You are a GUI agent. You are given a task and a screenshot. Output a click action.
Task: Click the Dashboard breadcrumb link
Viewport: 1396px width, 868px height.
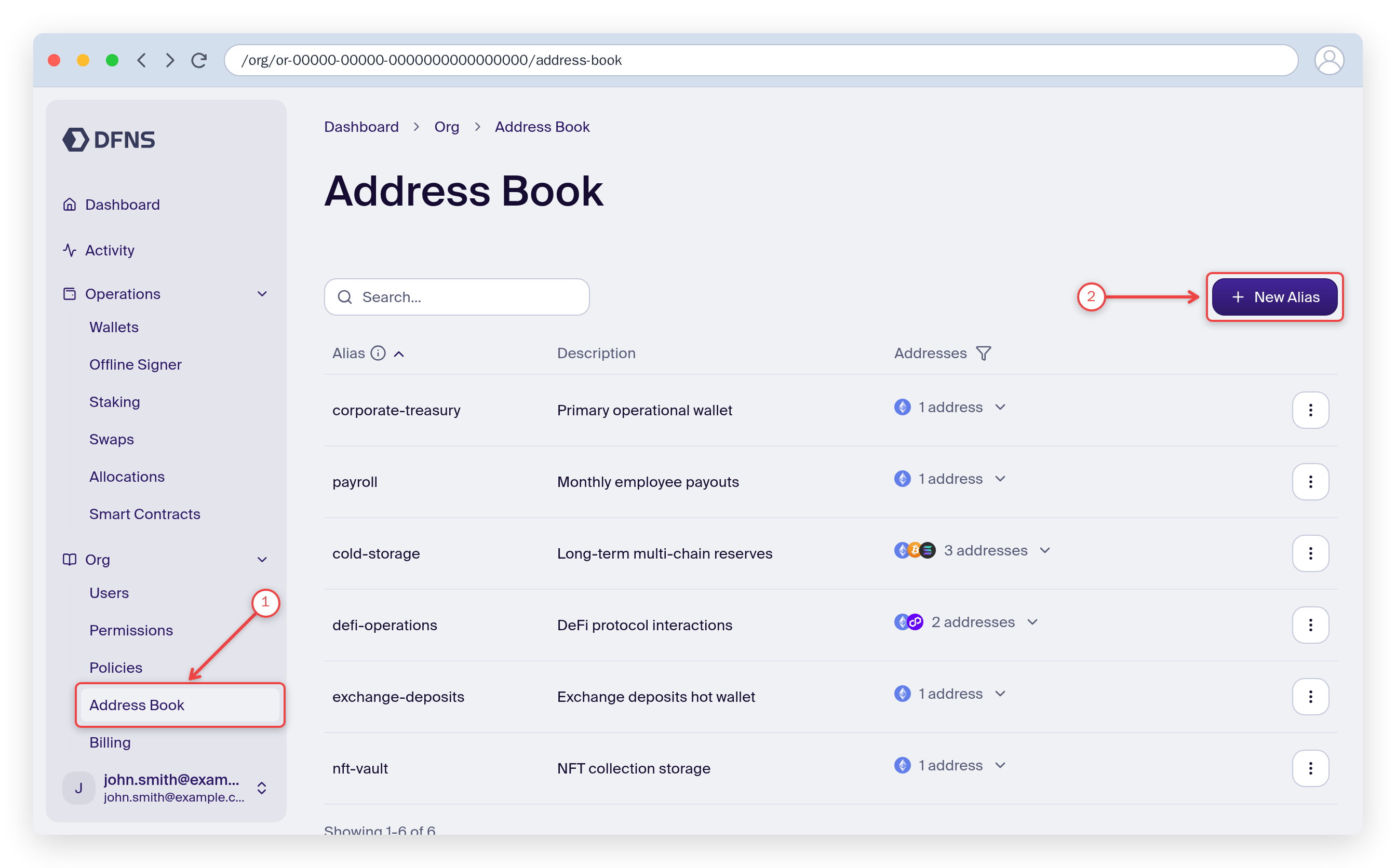[361, 127]
